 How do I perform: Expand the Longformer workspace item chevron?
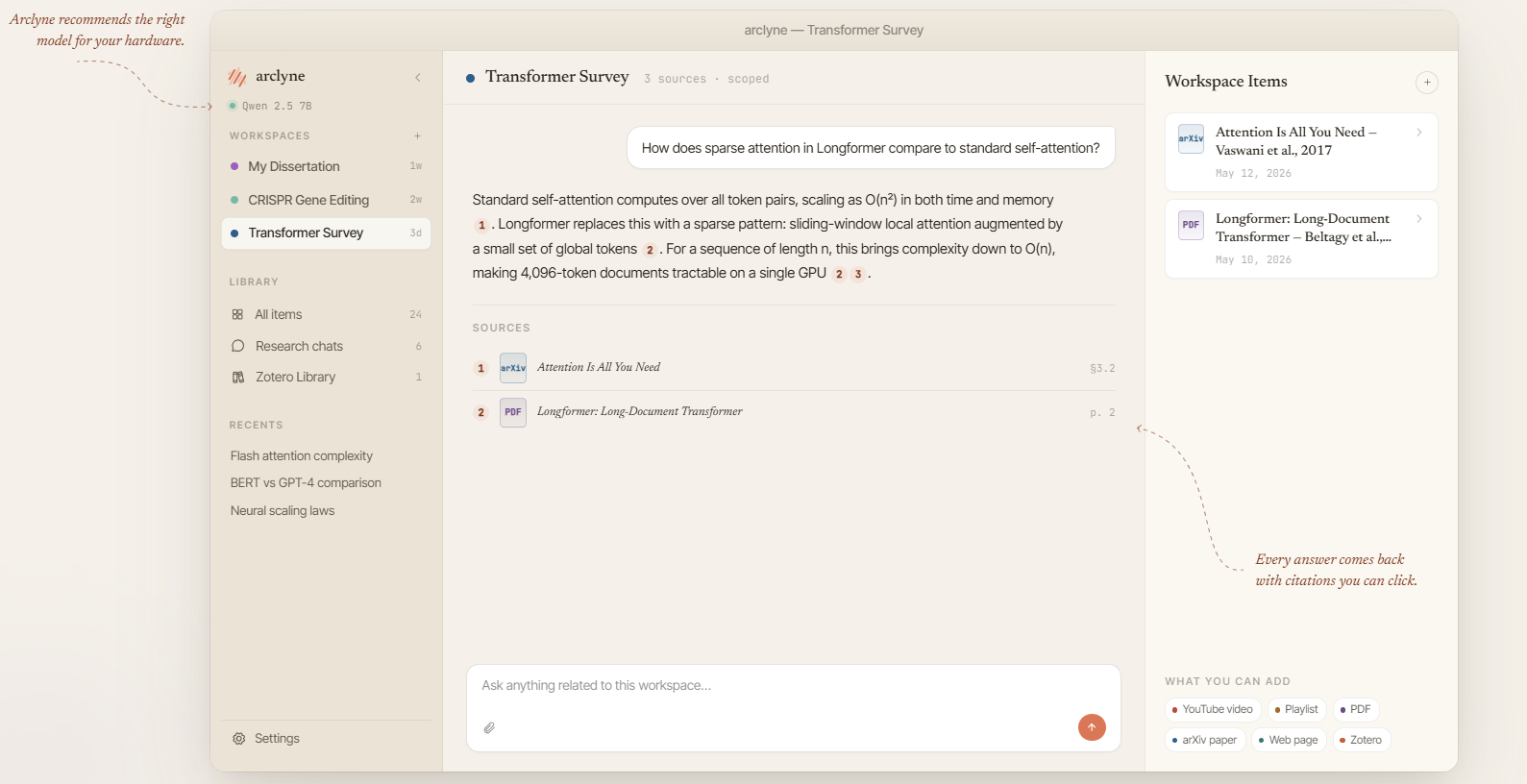[x=1419, y=219]
